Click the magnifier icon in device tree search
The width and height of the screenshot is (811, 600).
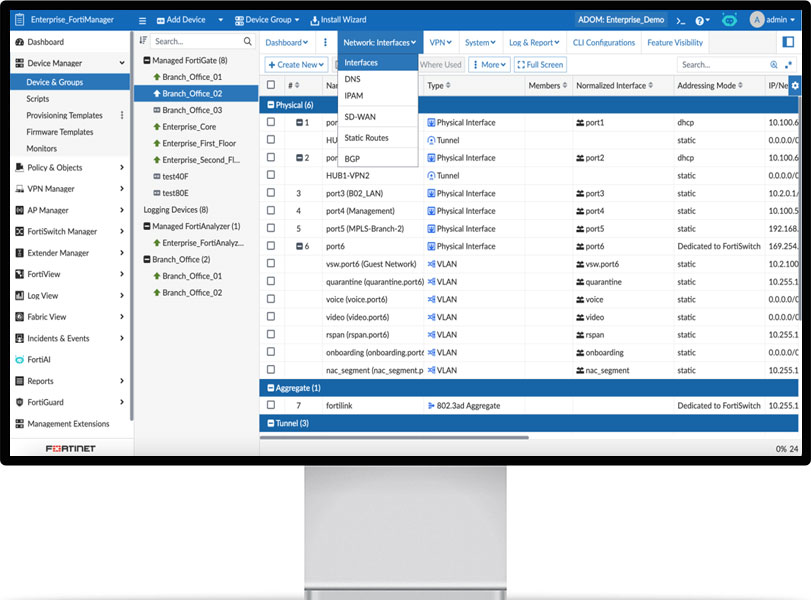(248, 41)
